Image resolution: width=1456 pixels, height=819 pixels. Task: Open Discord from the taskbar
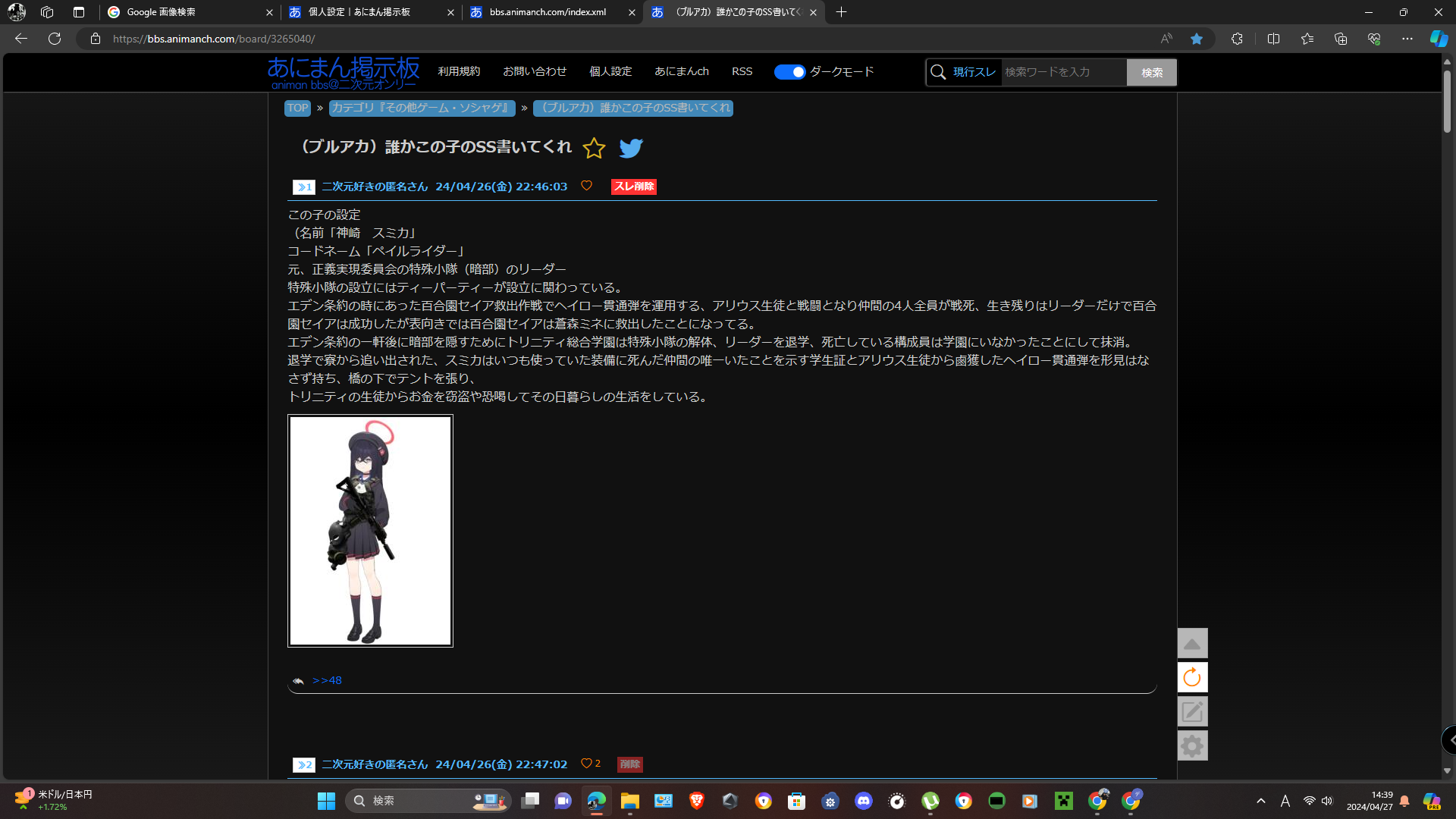pyautogui.click(x=863, y=801)
